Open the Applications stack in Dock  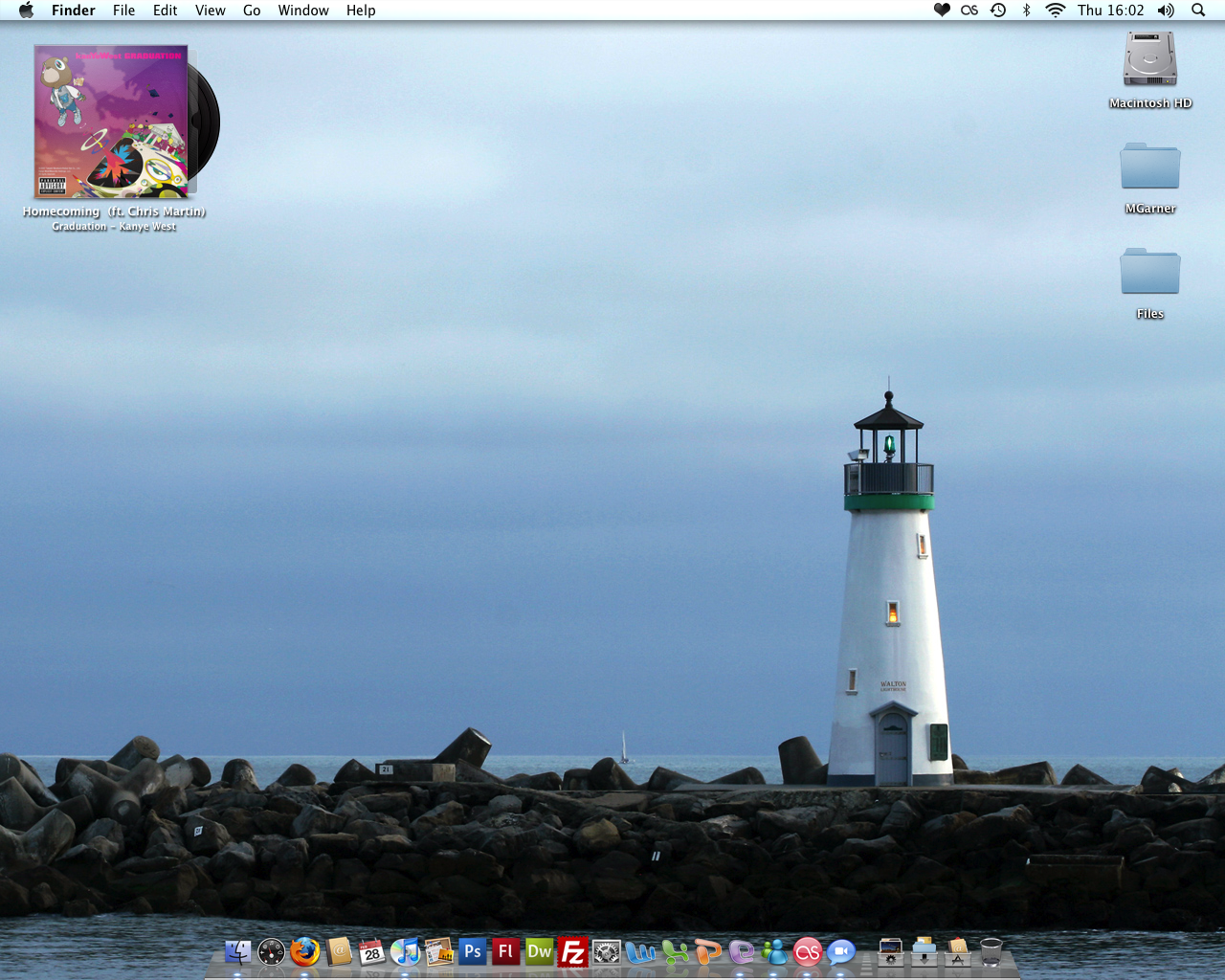tap(958, 952)
